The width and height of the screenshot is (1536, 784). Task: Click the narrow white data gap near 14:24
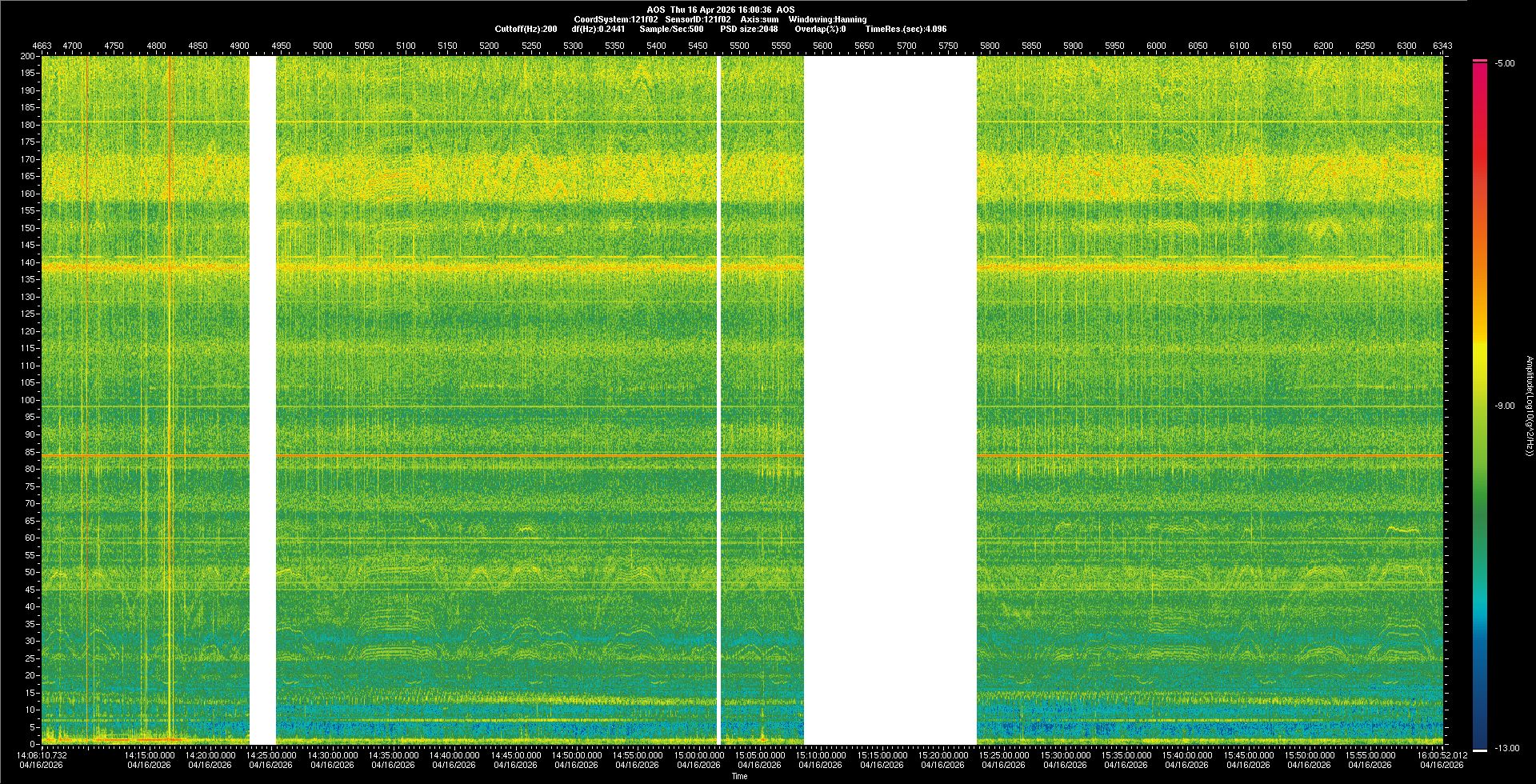[x=262, y=400]
